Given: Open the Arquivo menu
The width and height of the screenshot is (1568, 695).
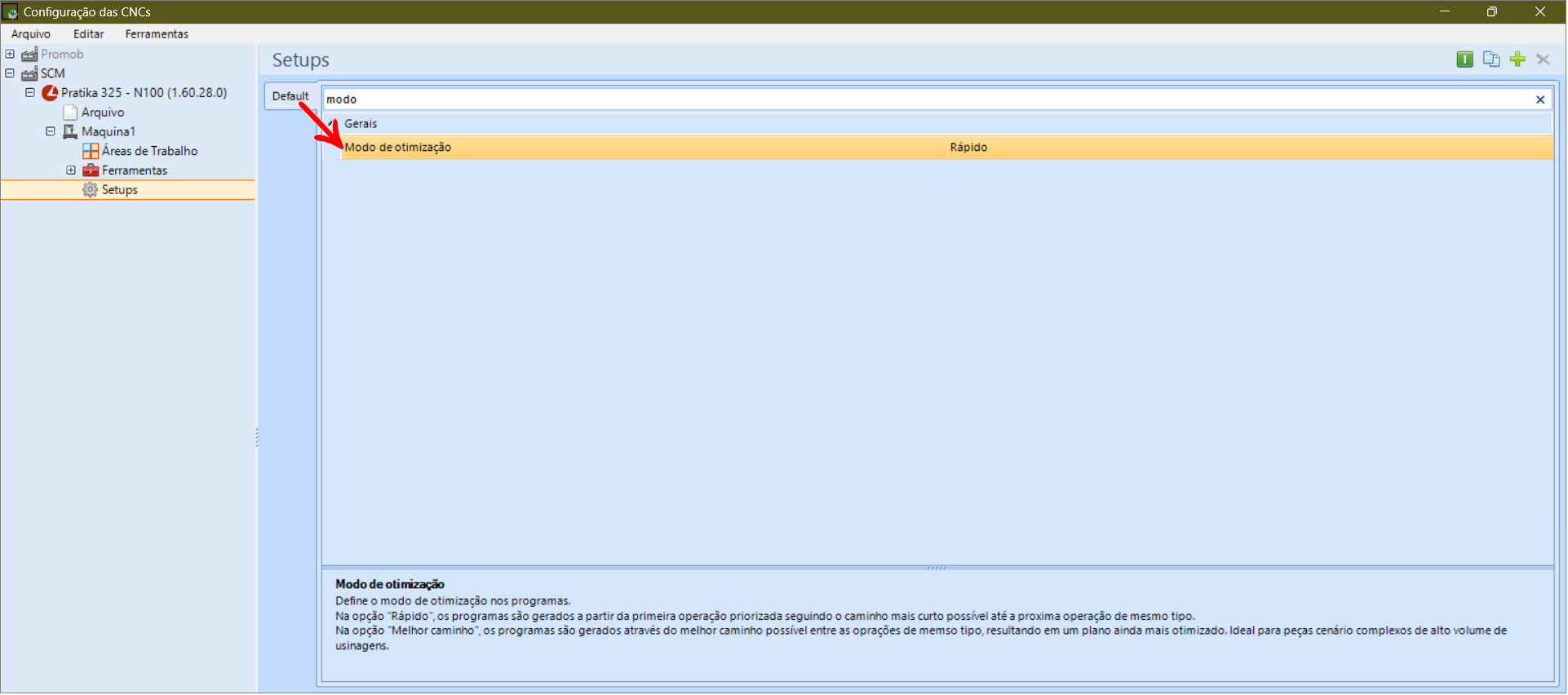Looking at the screenshot, I should click(31, 34).
